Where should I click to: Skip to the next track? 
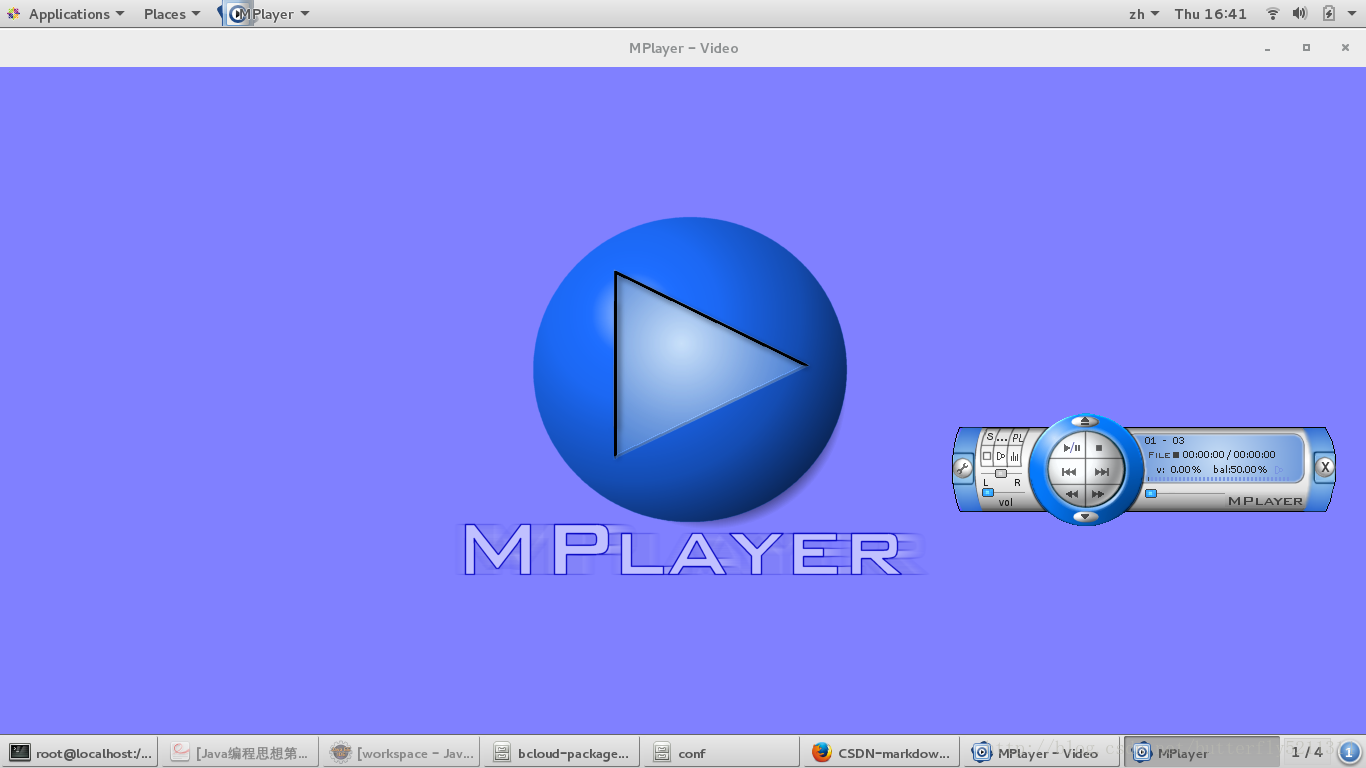(x=1102, y=472)
